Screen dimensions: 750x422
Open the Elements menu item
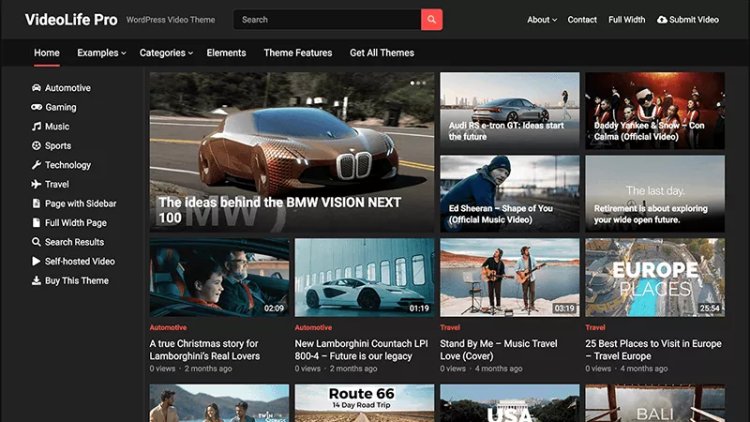tap(226, 53)
